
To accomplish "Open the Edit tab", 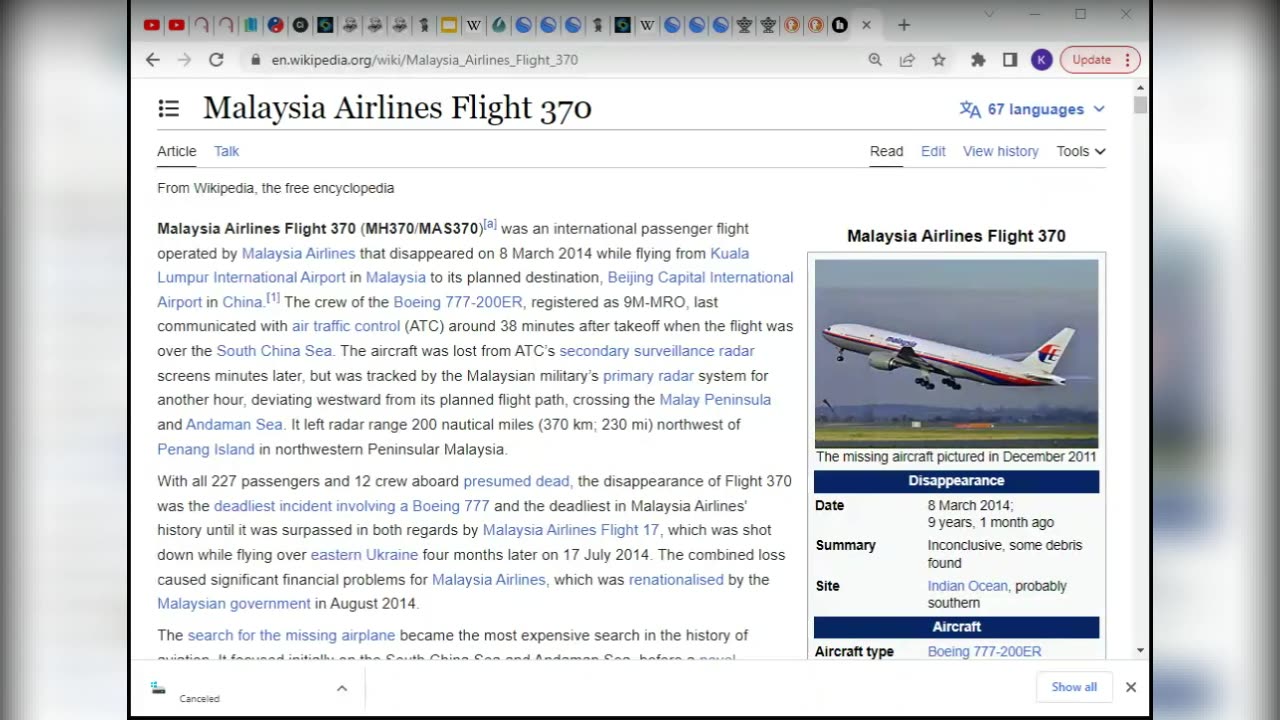I will click(x=933, y=151).
